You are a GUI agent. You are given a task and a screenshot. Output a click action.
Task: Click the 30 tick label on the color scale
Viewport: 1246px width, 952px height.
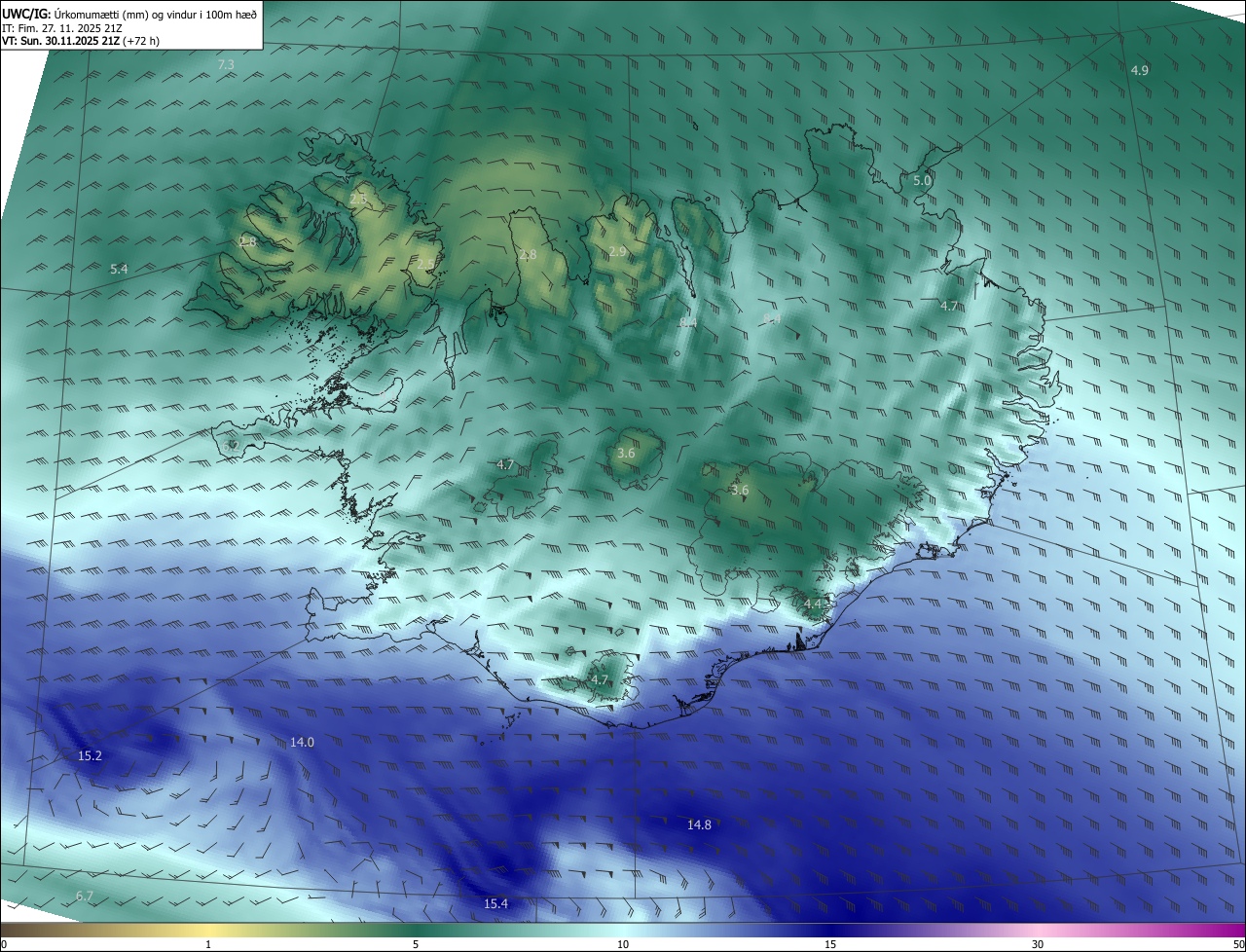1038,944
